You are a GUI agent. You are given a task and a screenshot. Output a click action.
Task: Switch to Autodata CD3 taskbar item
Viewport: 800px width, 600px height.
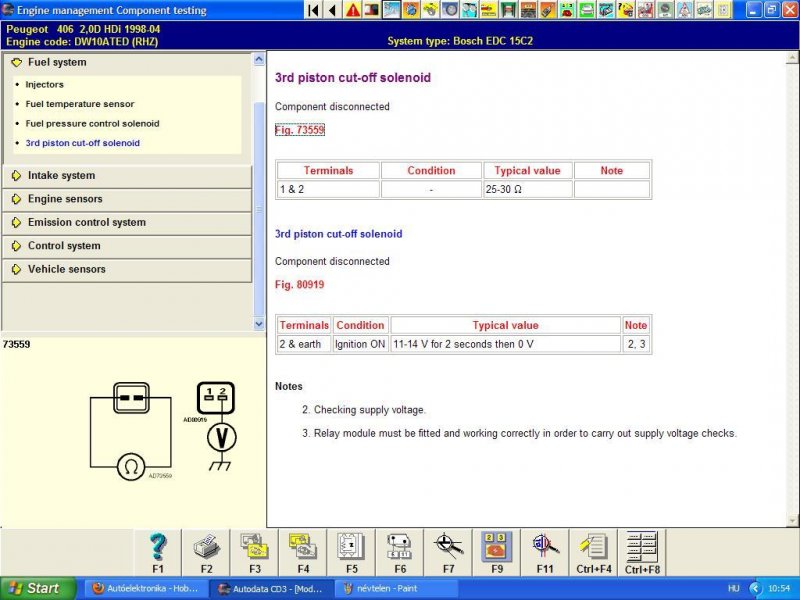coord(271,588)
